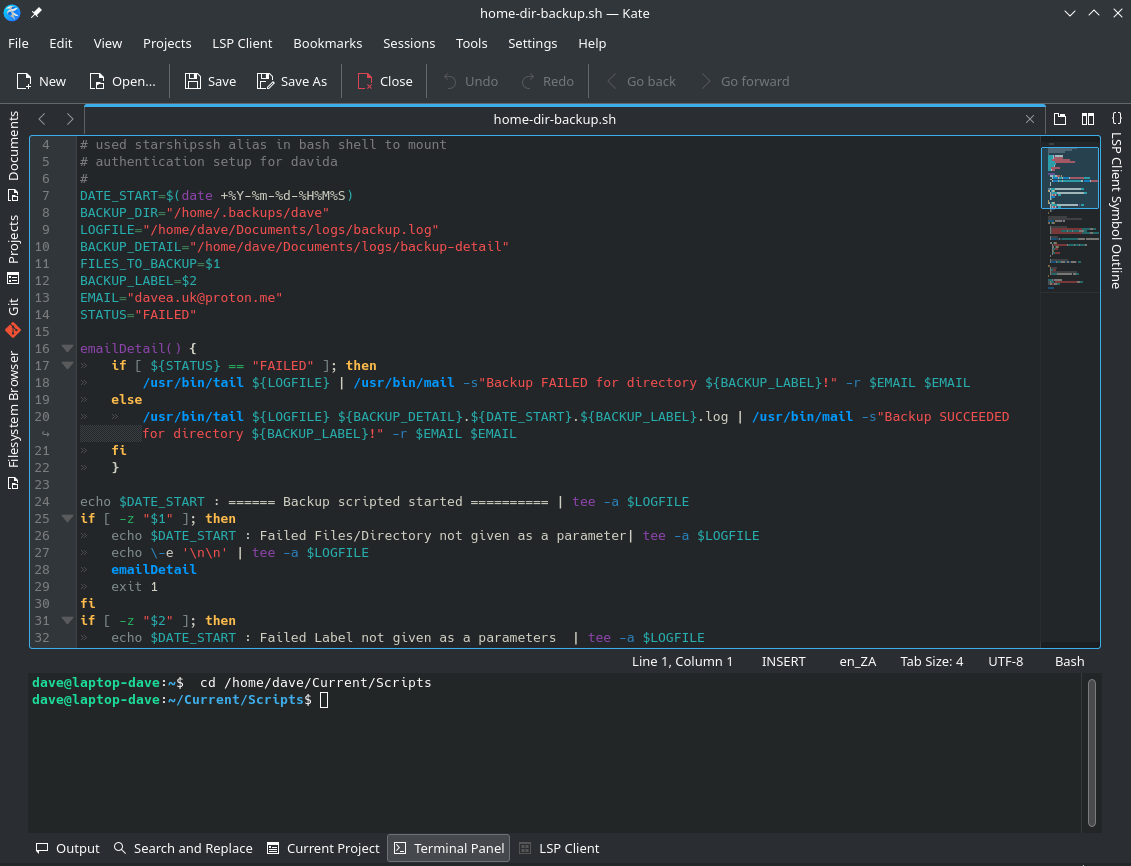Close the document via the toolbar Close button
This screenshot has width=1131, height=866.
pos(384,81)
